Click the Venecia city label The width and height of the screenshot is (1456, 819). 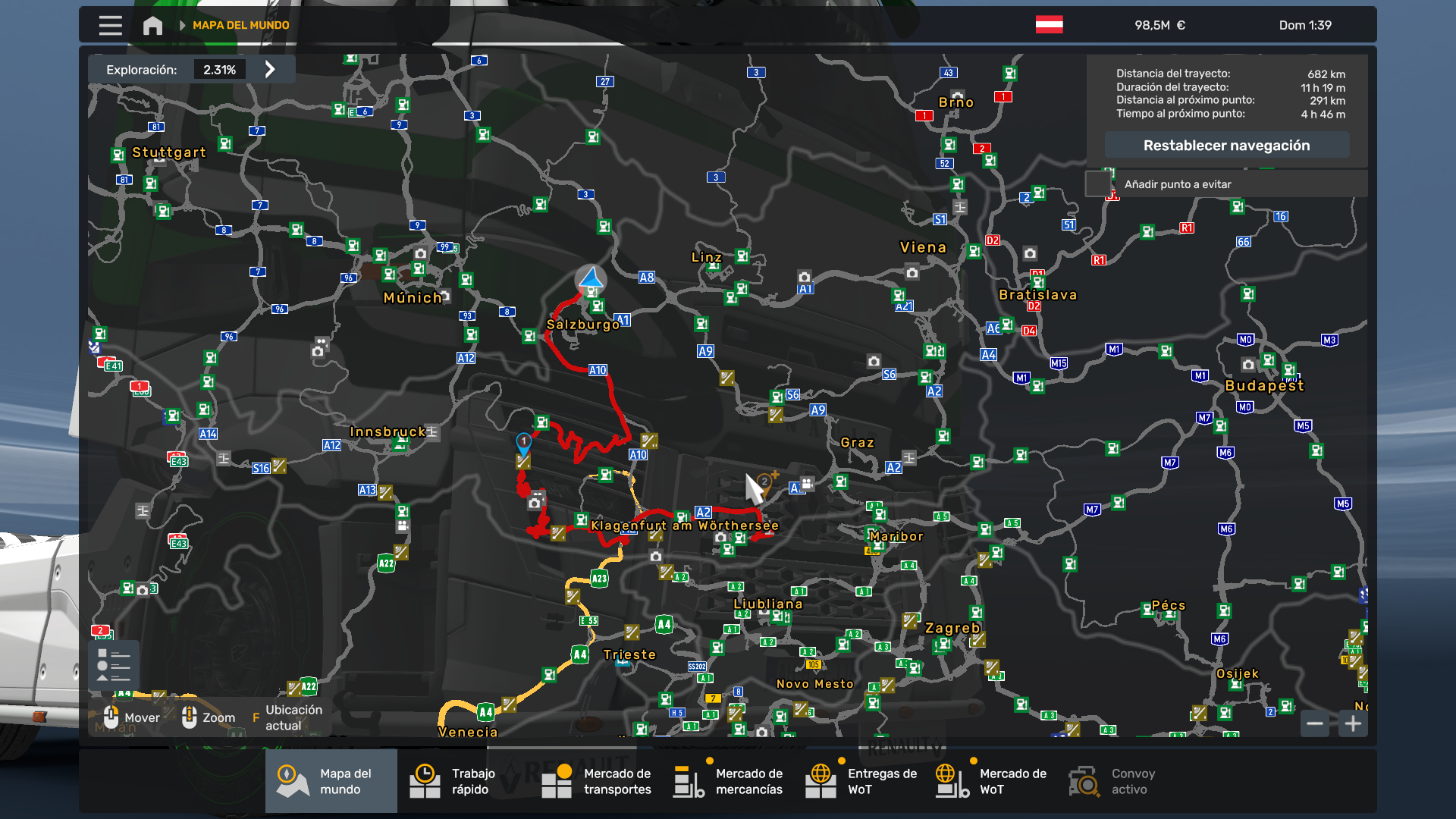[468, 732]
